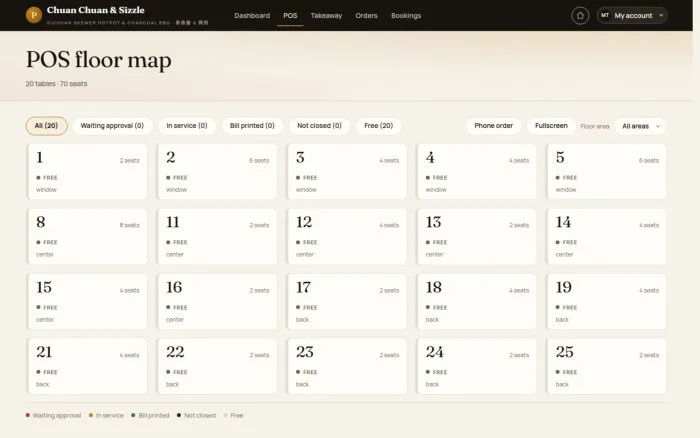Start a Phone order
The height and width of the screenshot is (438, 700).
coord(493,126)
